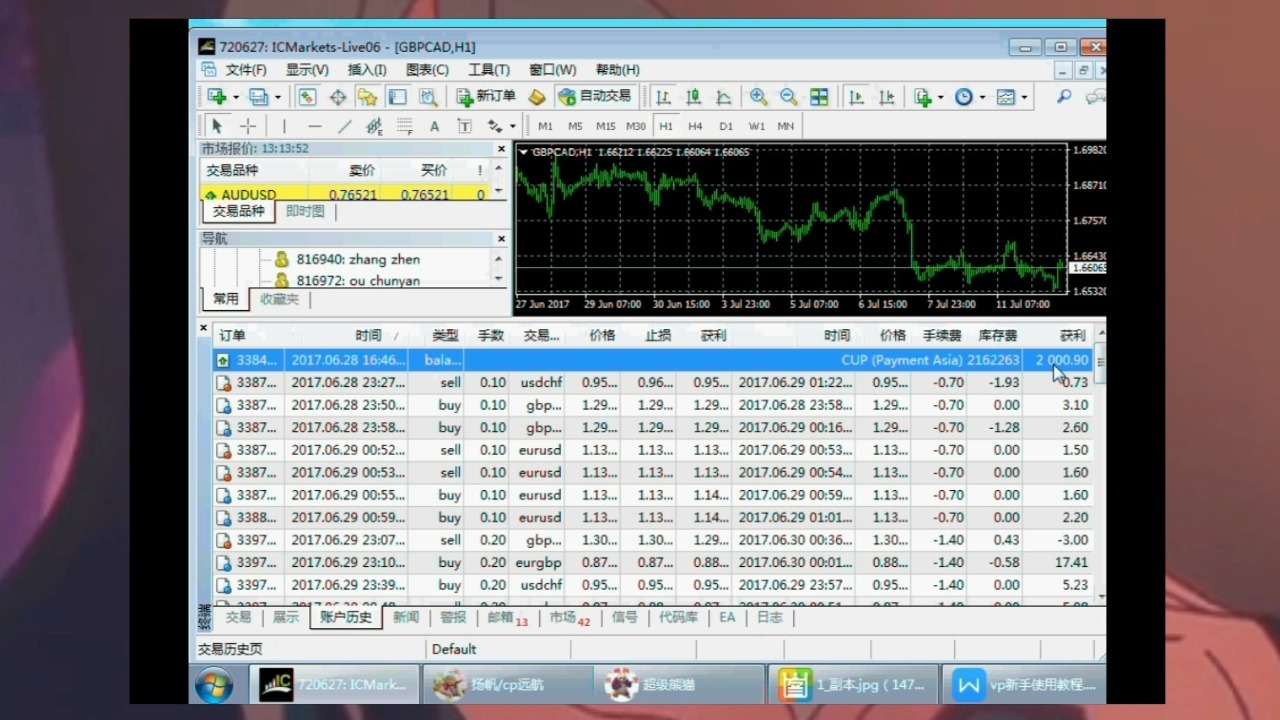Toggle the Terminal panel icon
Screen dimensions: 1280x720
point(397,97)
